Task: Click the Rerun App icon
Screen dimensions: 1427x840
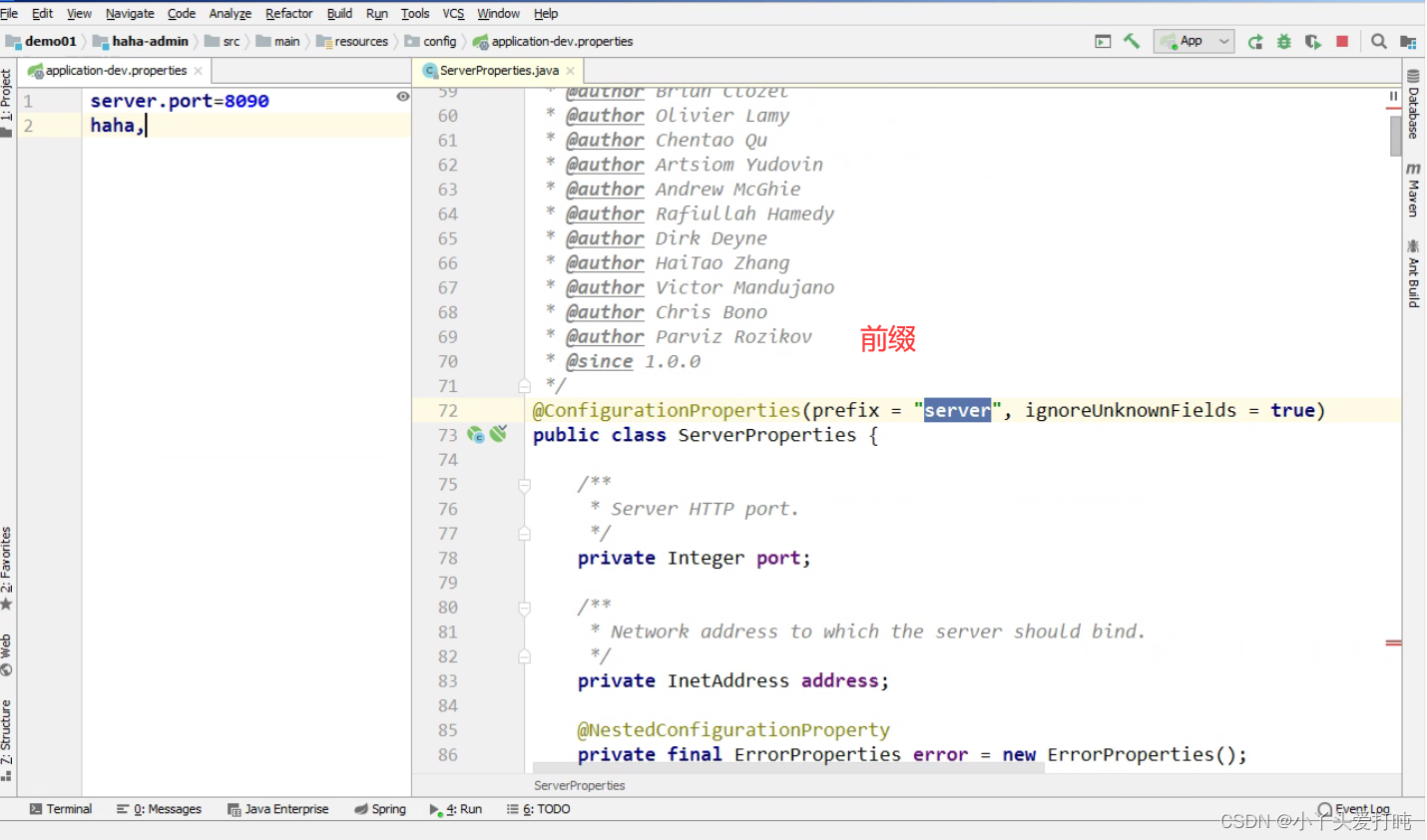Action: (1255, 41)
